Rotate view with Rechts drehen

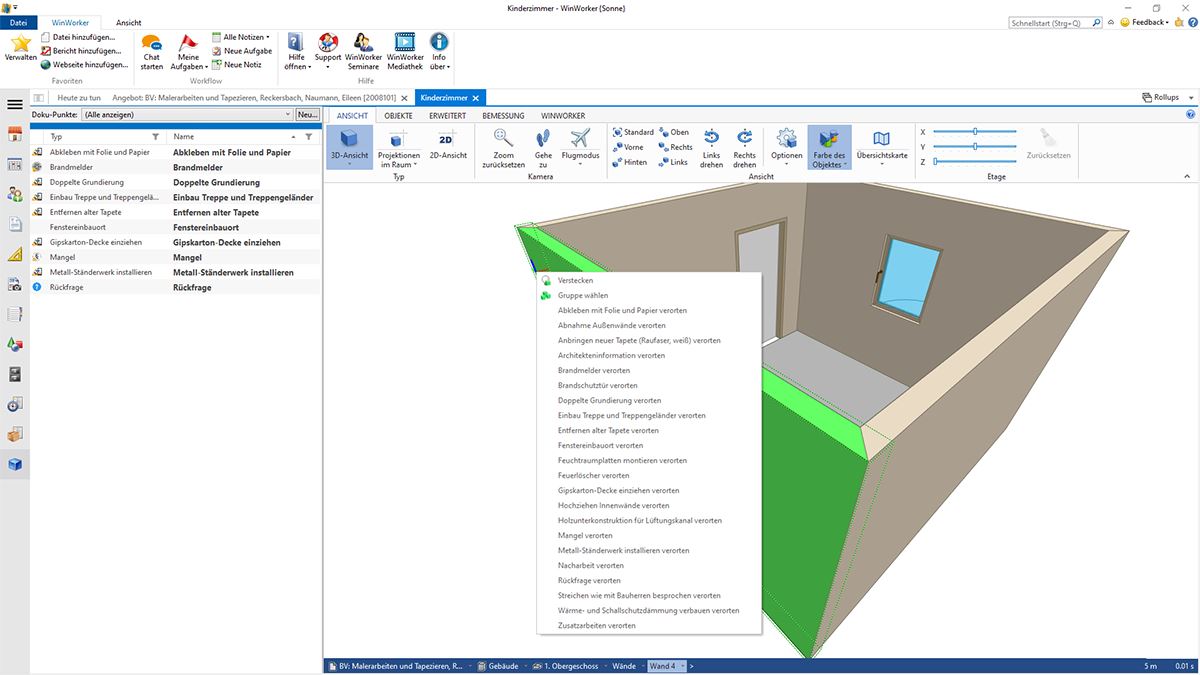coord(744,148)
